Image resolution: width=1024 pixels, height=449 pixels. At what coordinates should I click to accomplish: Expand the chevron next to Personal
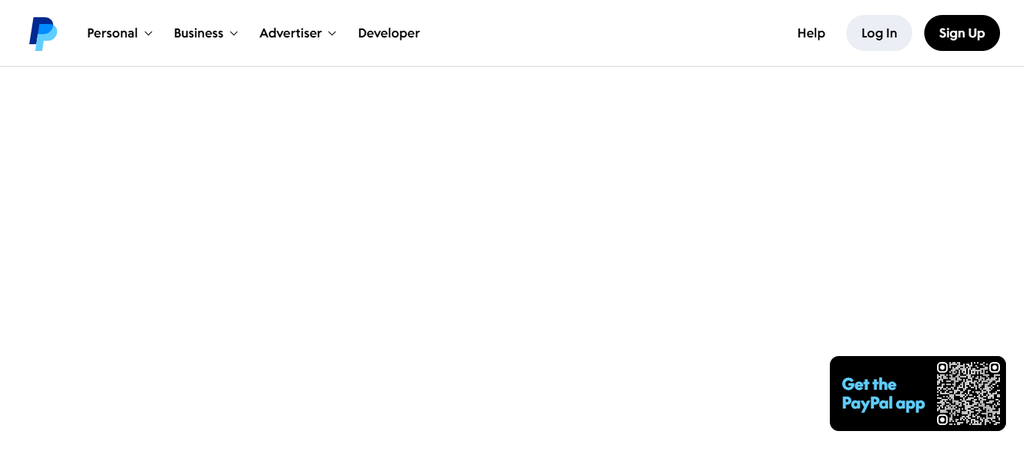coord(148,33)
